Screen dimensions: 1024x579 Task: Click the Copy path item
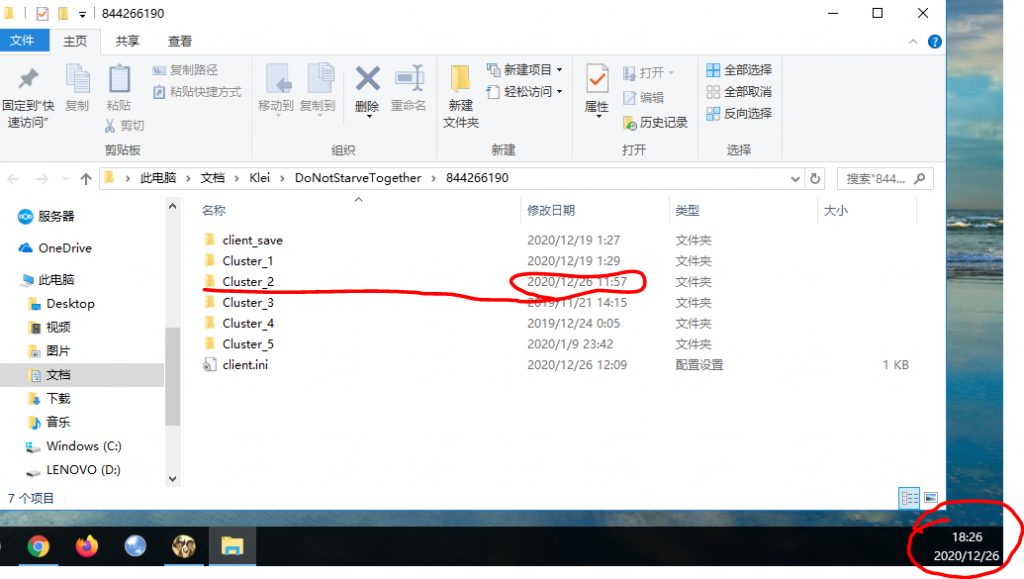pos(185,70)
